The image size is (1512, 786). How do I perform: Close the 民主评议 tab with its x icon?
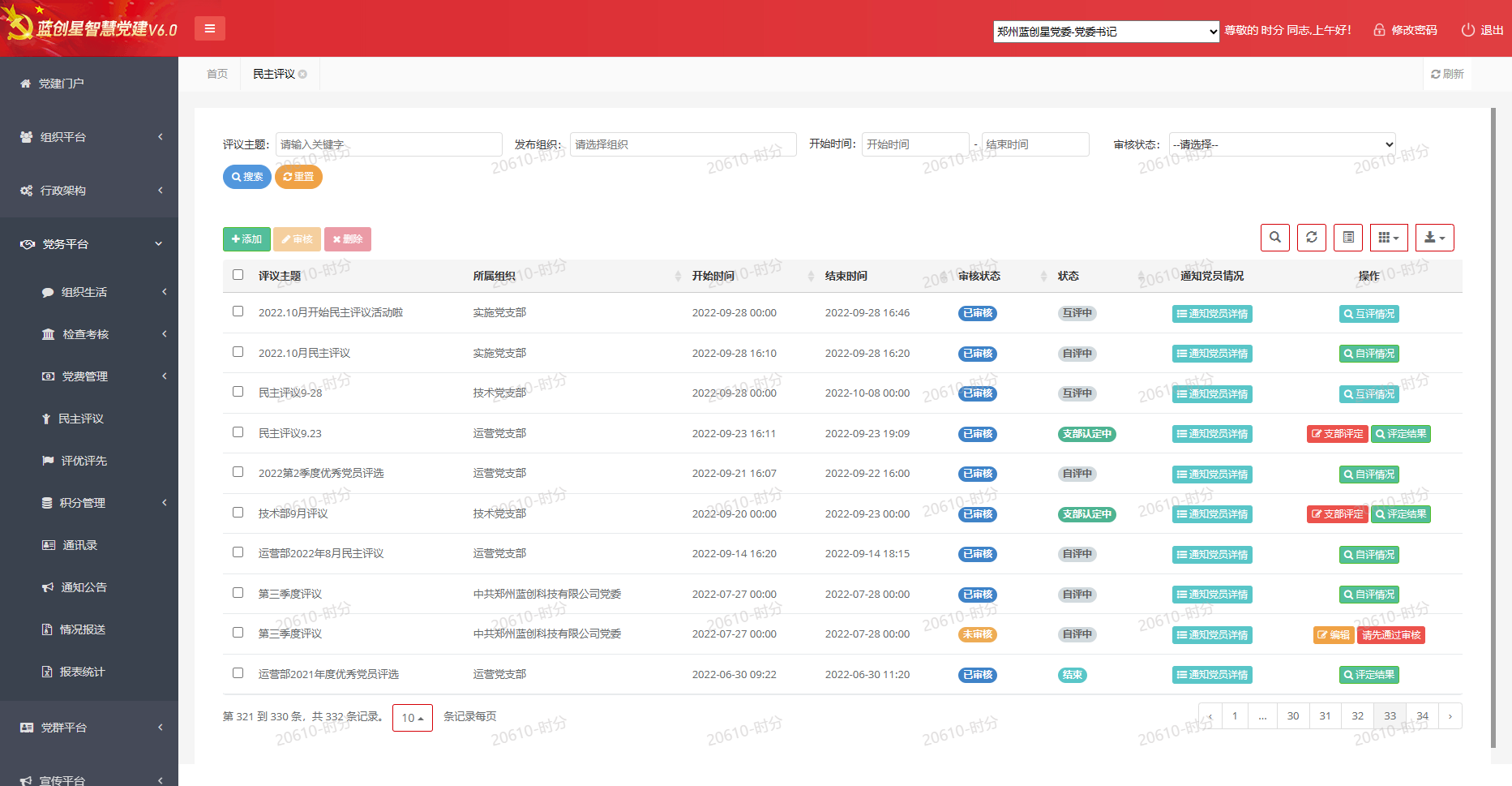[x=302, y=74]
